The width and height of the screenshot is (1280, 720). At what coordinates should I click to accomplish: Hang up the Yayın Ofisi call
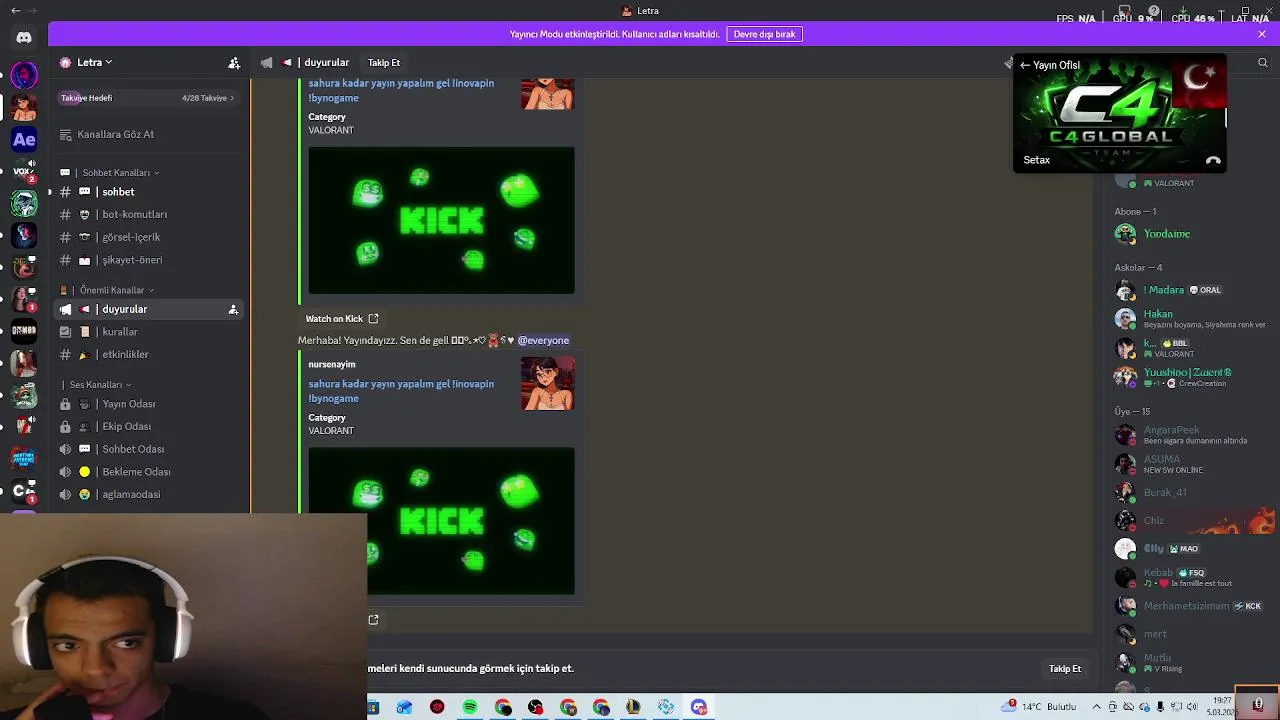pyautogui.click(x=1213, y=160)
